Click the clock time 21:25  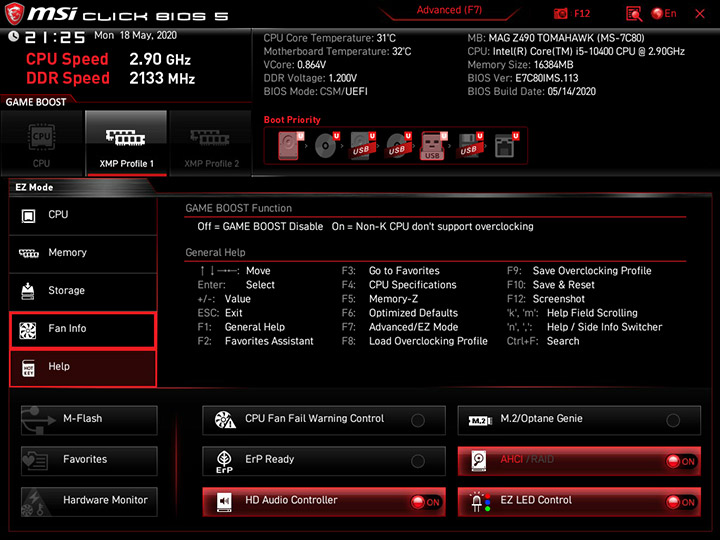point(55,37)
